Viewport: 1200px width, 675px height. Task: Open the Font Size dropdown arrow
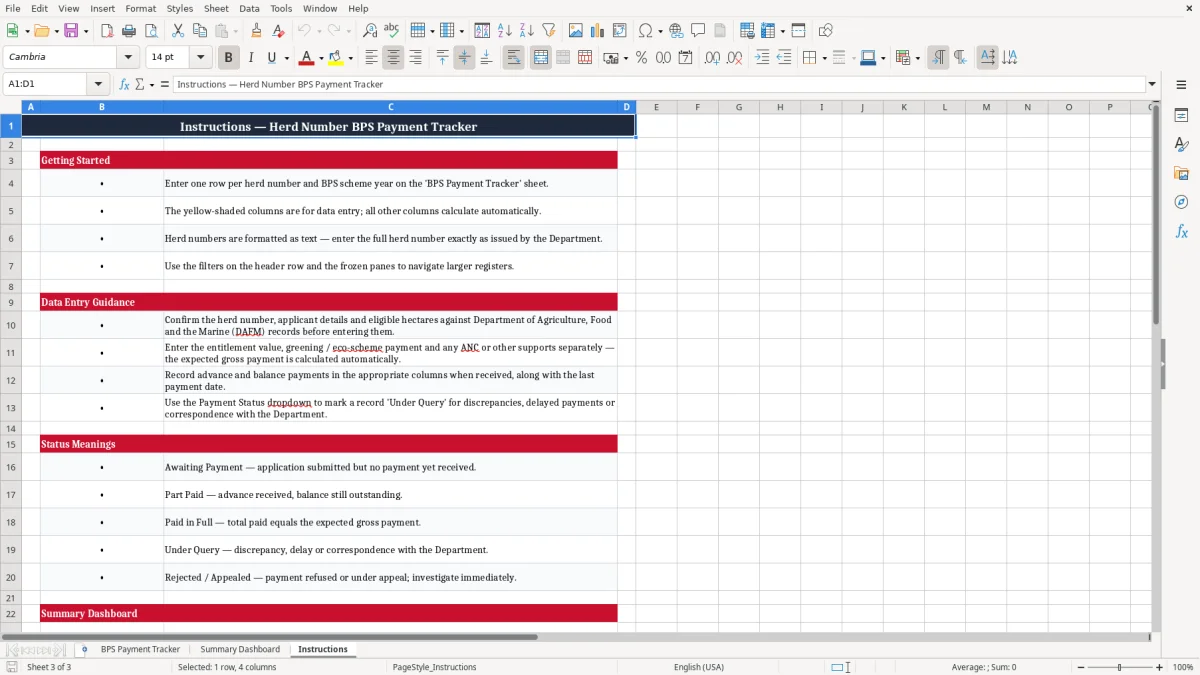click(x=200, y=57)
